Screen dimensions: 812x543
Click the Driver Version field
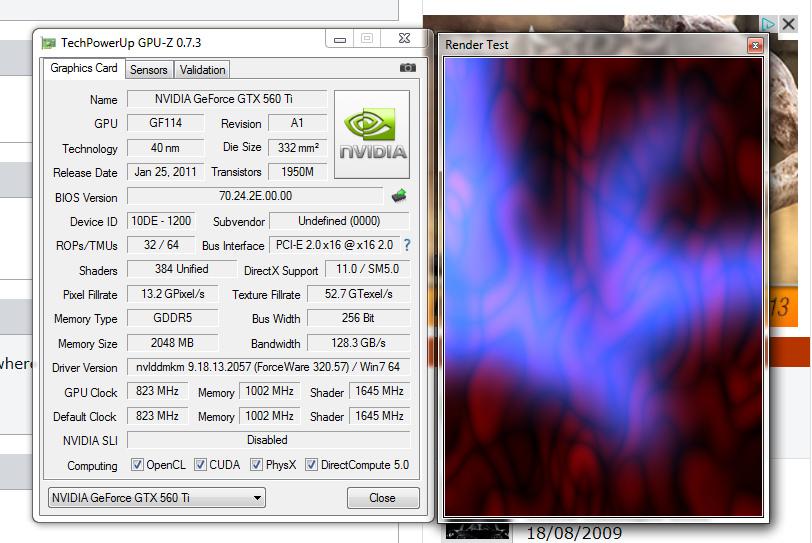point(268,367)
